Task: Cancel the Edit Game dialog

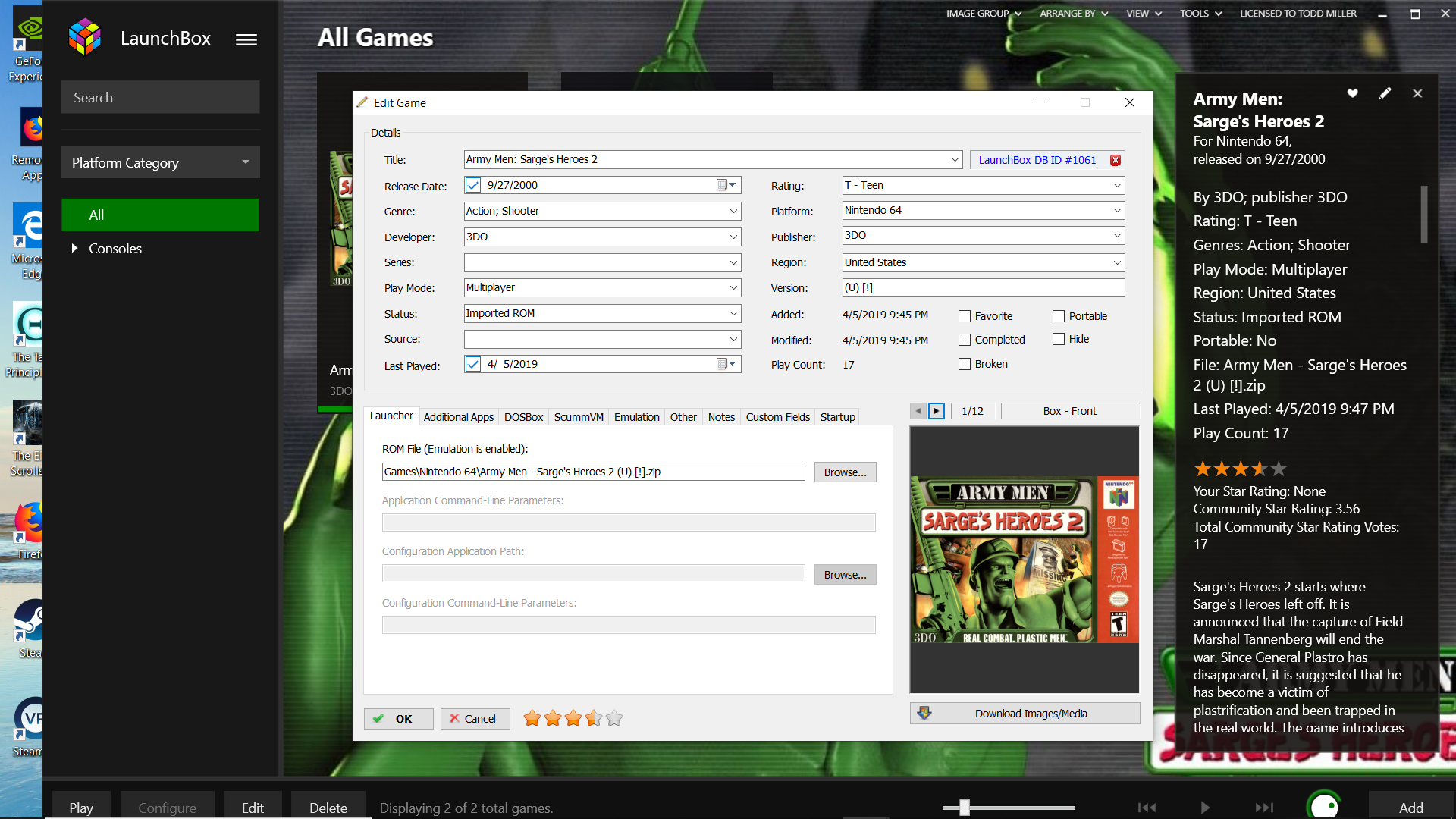Action: [x=475, y=719]
